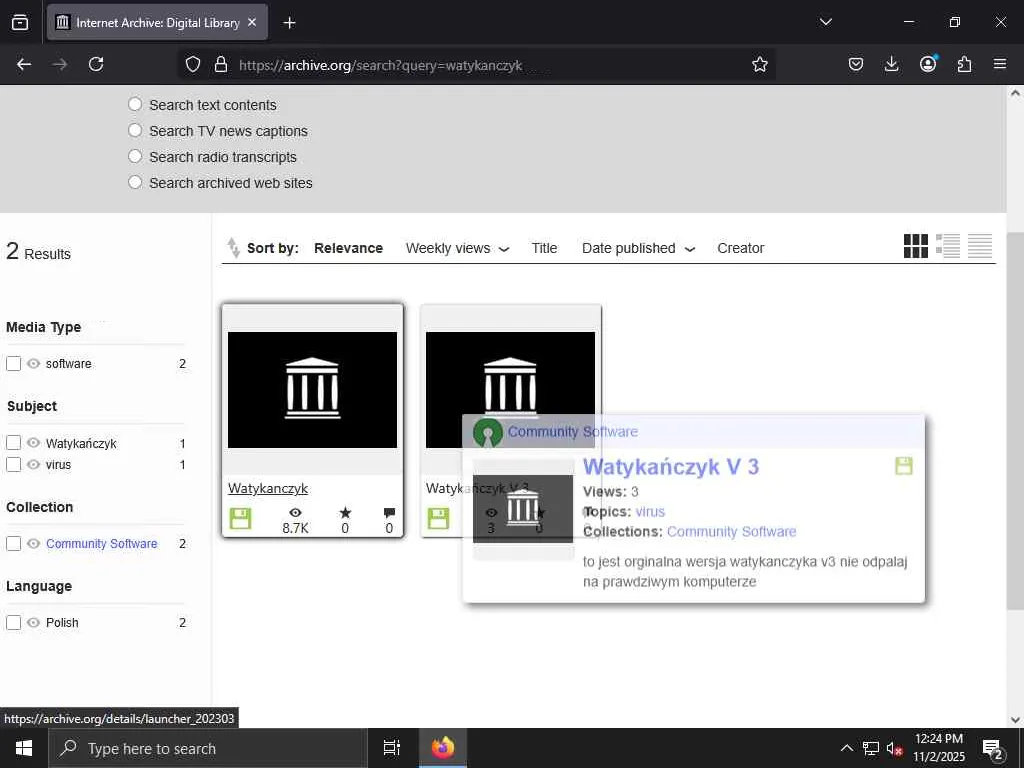Viewport: 1024px width, 768px height.
Task: Click the taskbar search box
Action: 208,748
